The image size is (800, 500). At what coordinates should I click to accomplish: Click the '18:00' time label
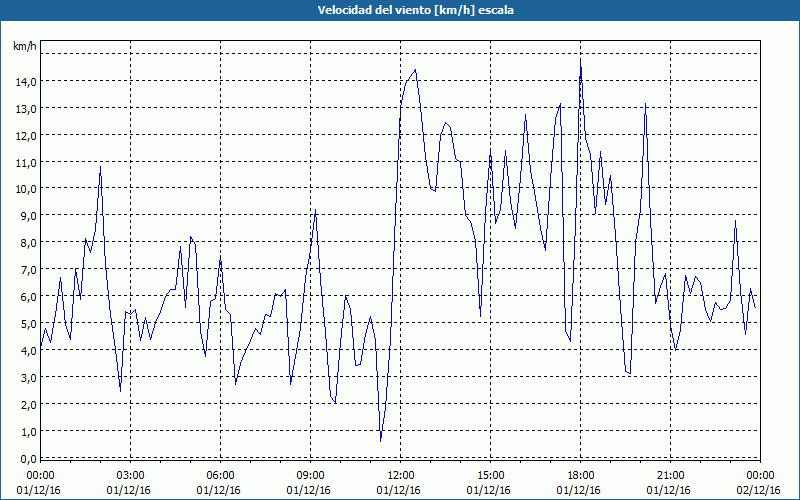pos(580,476)
